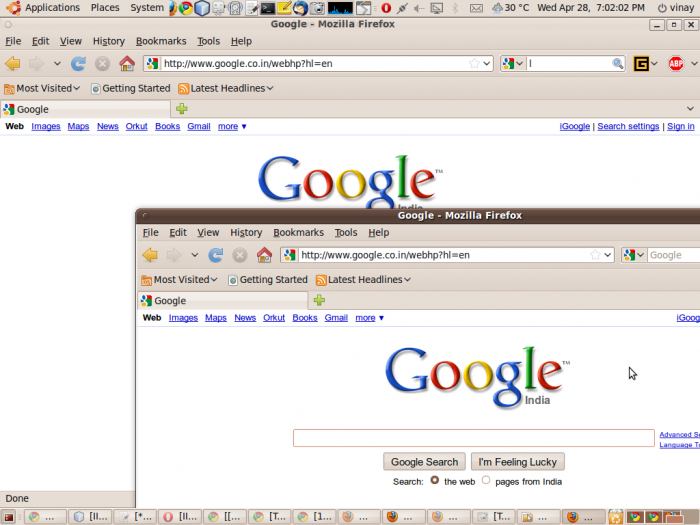This screenshot has width=700, height=525.
Task: Open search engine dropdown in front window
Action: 640,255
